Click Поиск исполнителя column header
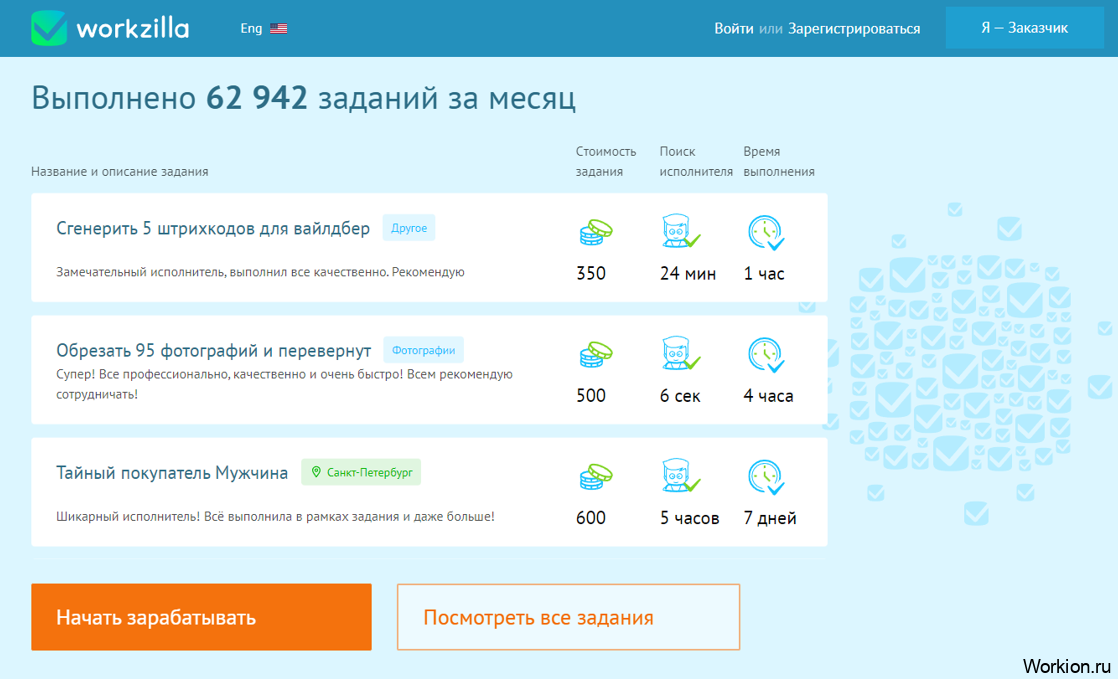Screen dimensions: 1118x680 tap(696, 162)
